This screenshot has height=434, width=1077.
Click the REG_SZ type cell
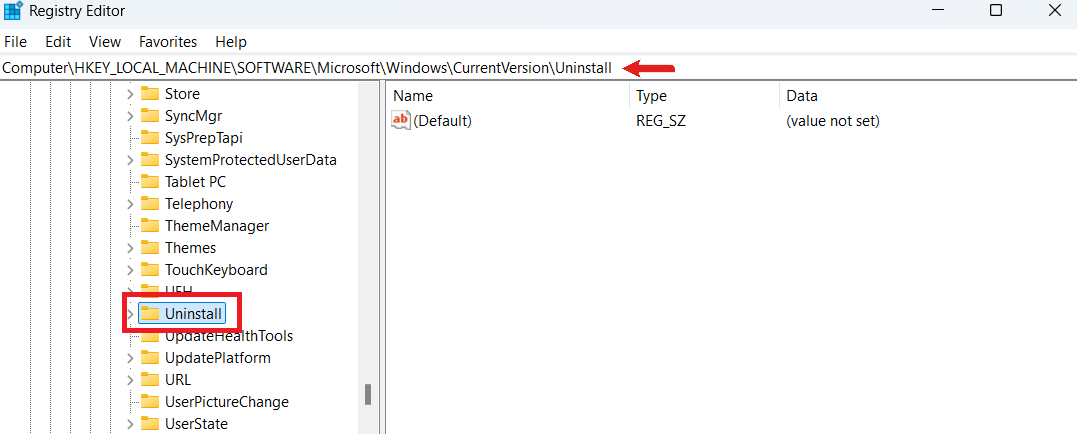661,121
